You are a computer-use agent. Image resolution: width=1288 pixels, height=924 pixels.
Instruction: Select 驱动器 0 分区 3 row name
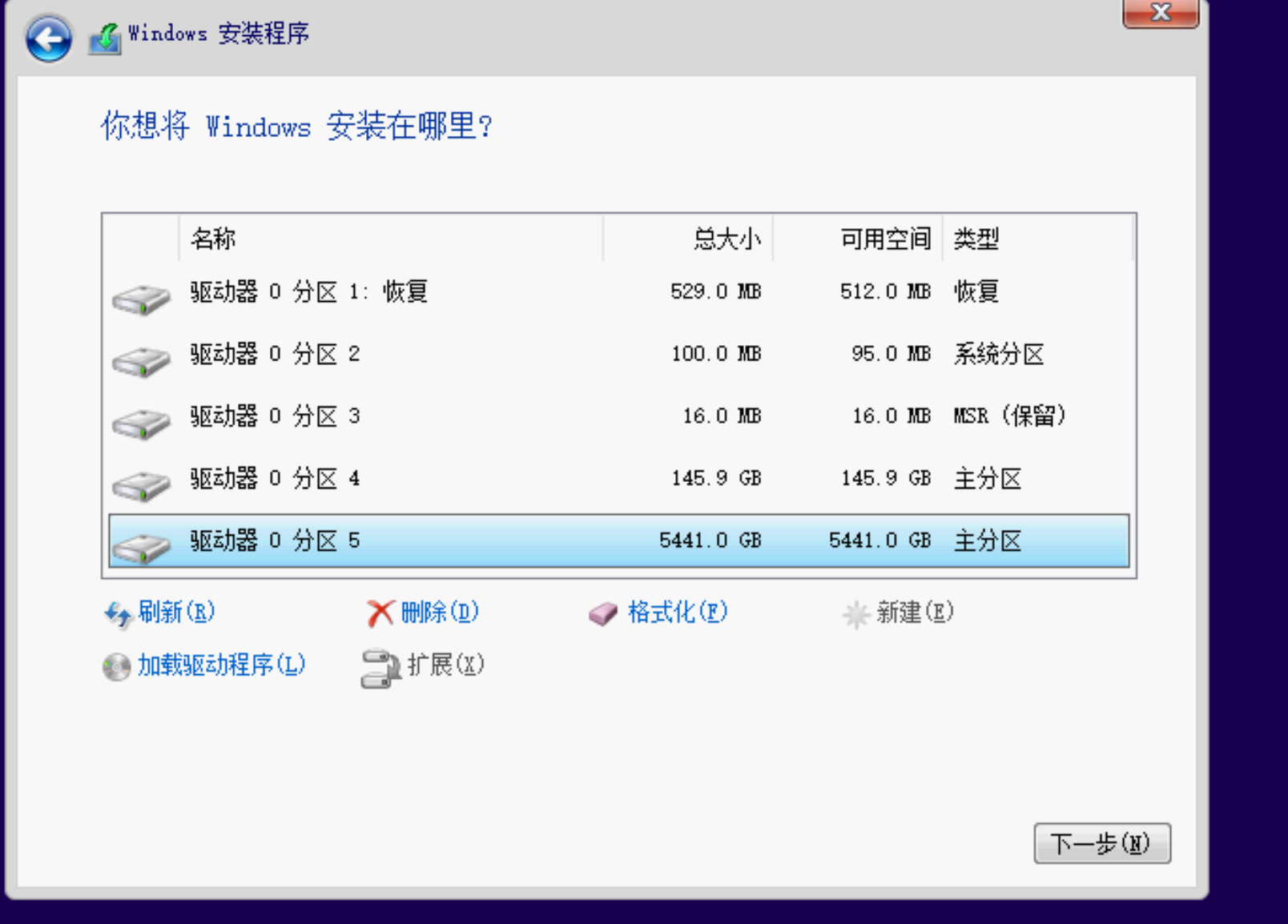tap(275, 416)
